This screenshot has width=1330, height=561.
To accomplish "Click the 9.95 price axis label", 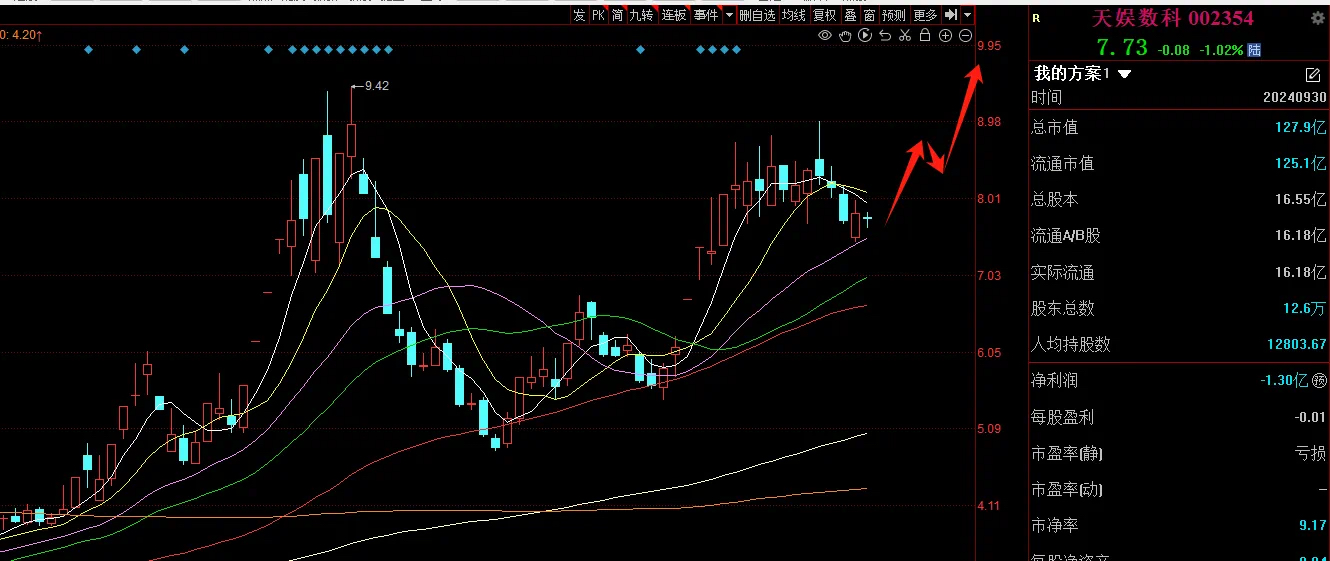I will point(989,46).
